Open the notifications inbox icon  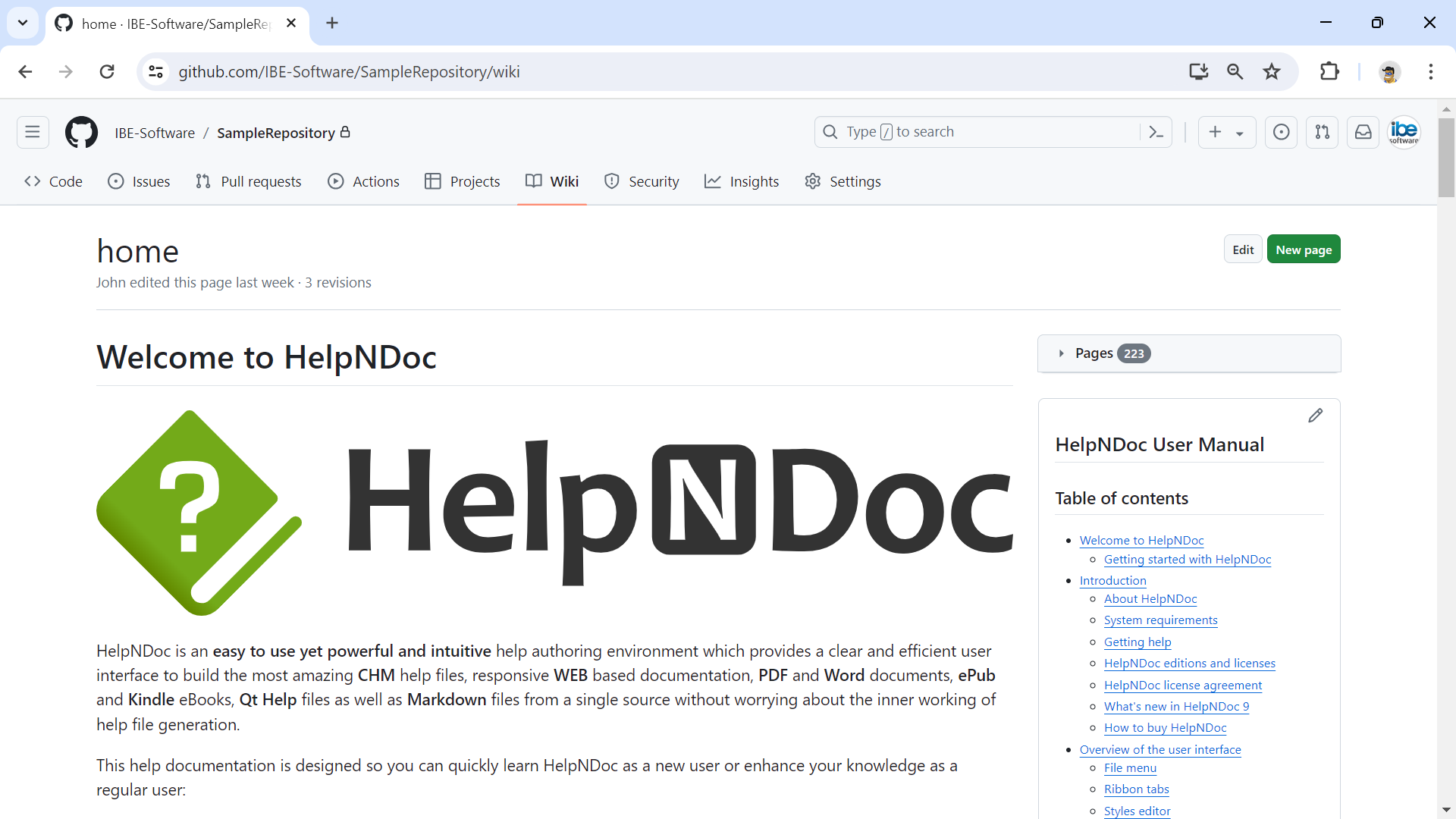tap(1363, 132)
